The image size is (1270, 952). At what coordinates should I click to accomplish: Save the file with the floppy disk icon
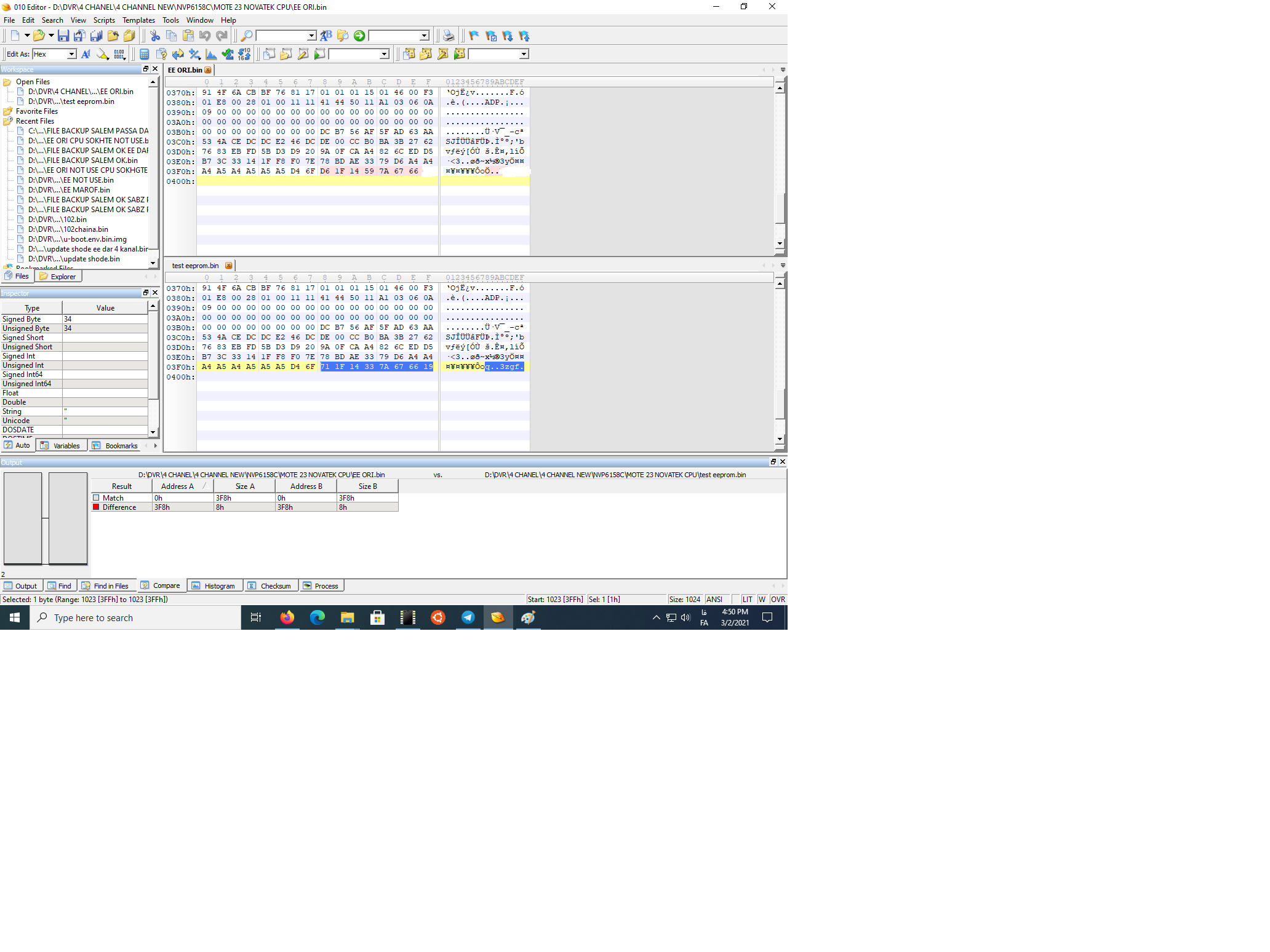point(63,36)
